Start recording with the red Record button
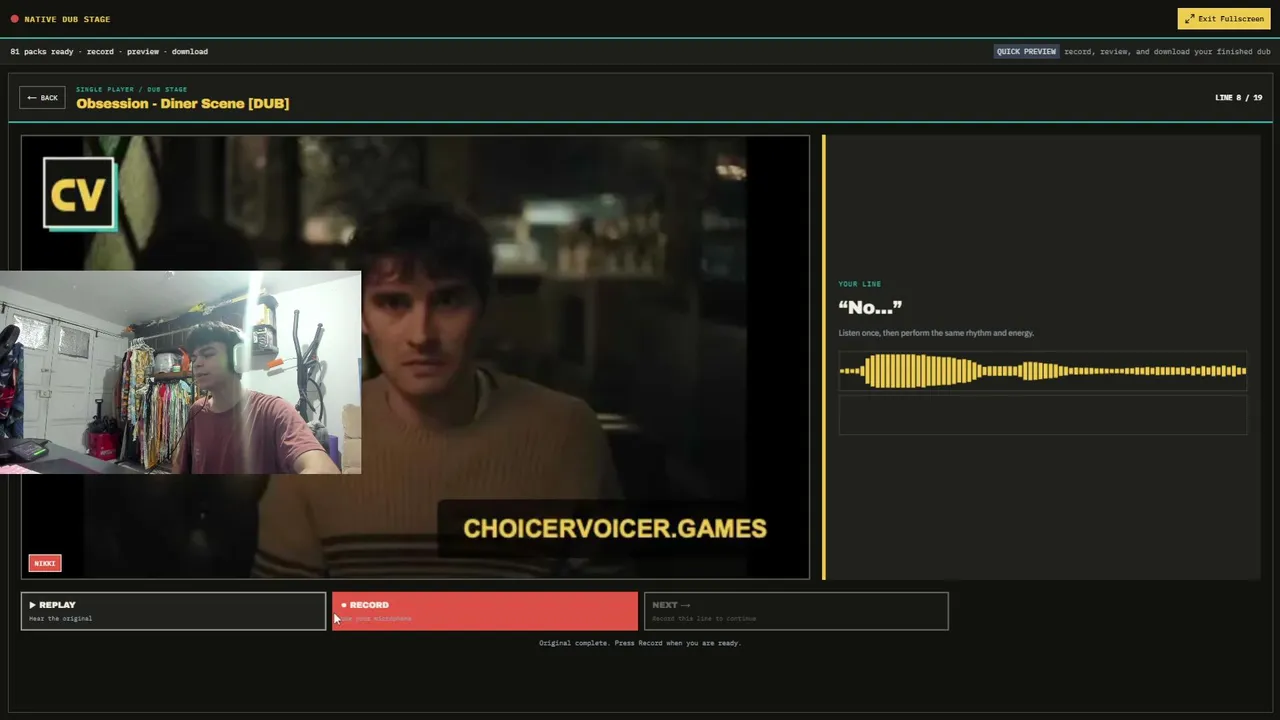 click(x=485, y=611)
